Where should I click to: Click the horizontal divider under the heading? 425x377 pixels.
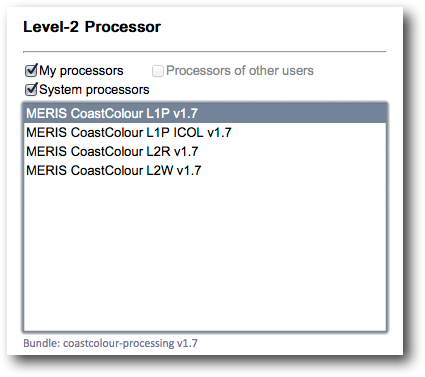click(x=204, y=52)
